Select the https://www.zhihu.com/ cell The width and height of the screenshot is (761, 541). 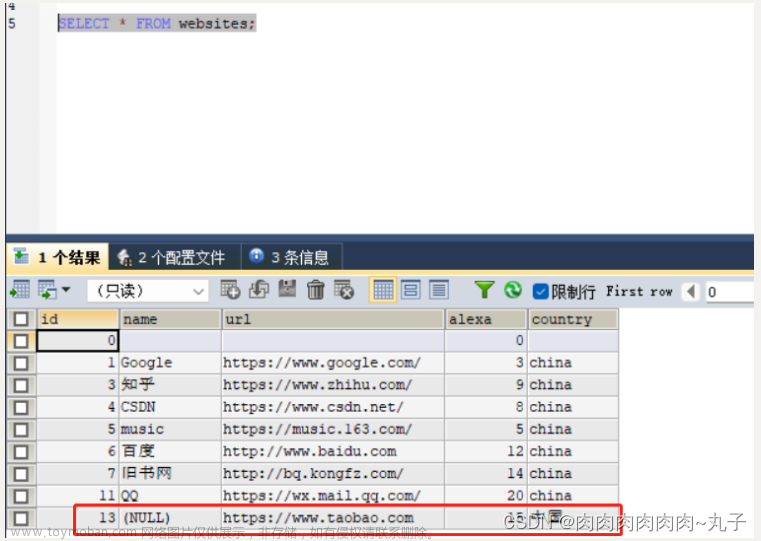point(333,385)
